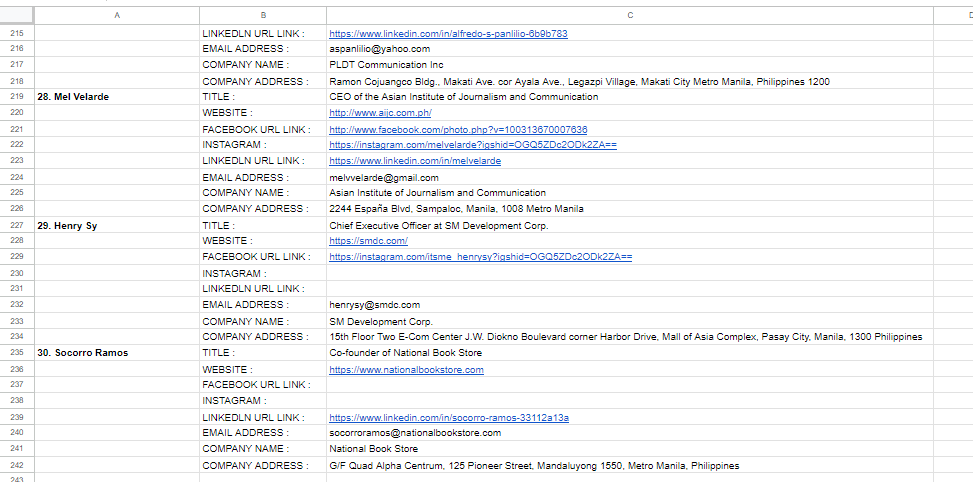Select socorroramos@nationalbookstore.com cell
973x482 pixels.
click(x=630, y=432)
